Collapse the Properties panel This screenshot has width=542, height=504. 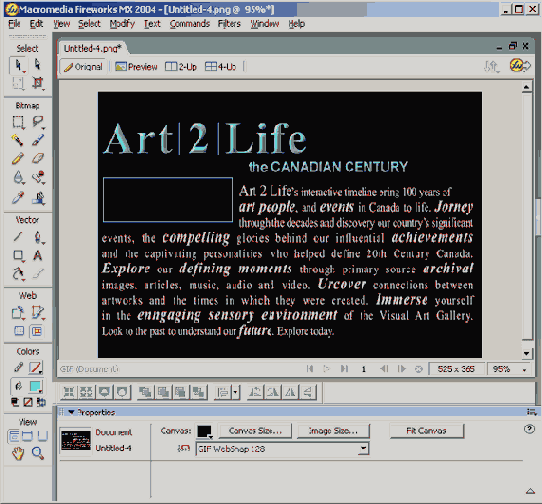coord(71,412)
